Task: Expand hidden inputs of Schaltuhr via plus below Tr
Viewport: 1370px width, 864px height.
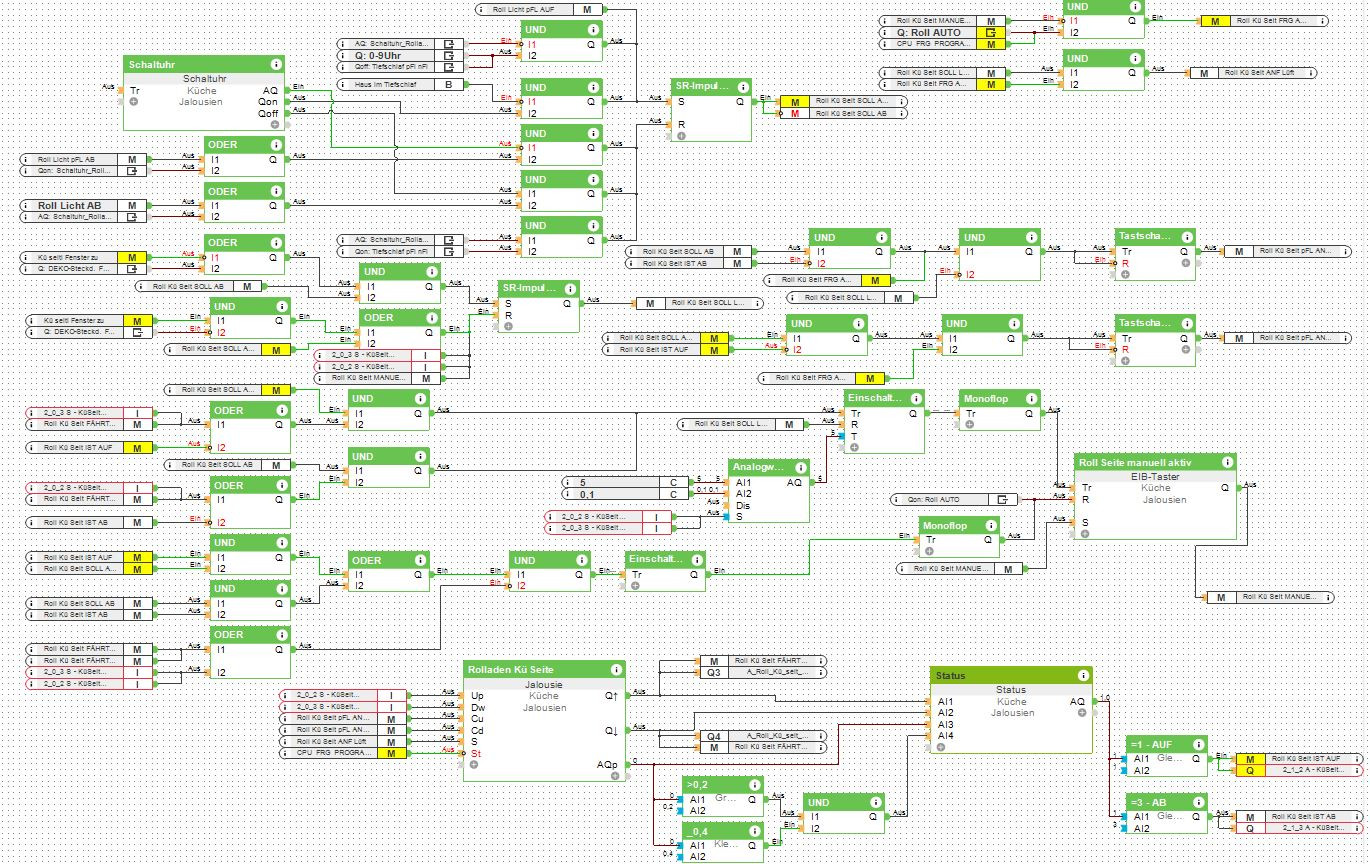Action: [x=133, y=101]
